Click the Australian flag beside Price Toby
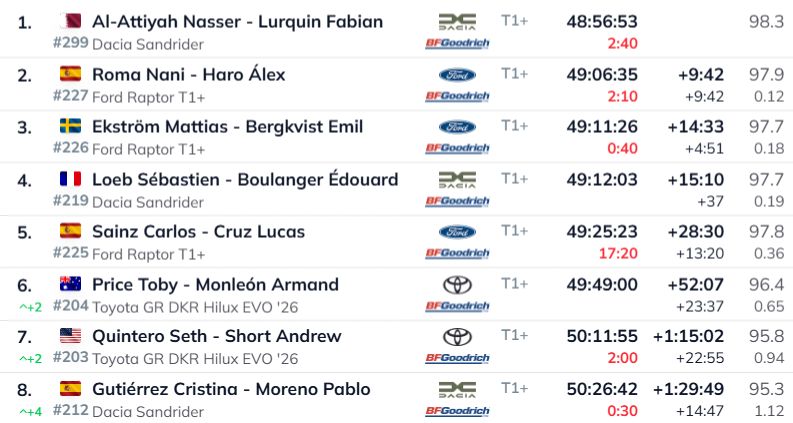Screen dimensions: 793x423 tap(71, 284)
